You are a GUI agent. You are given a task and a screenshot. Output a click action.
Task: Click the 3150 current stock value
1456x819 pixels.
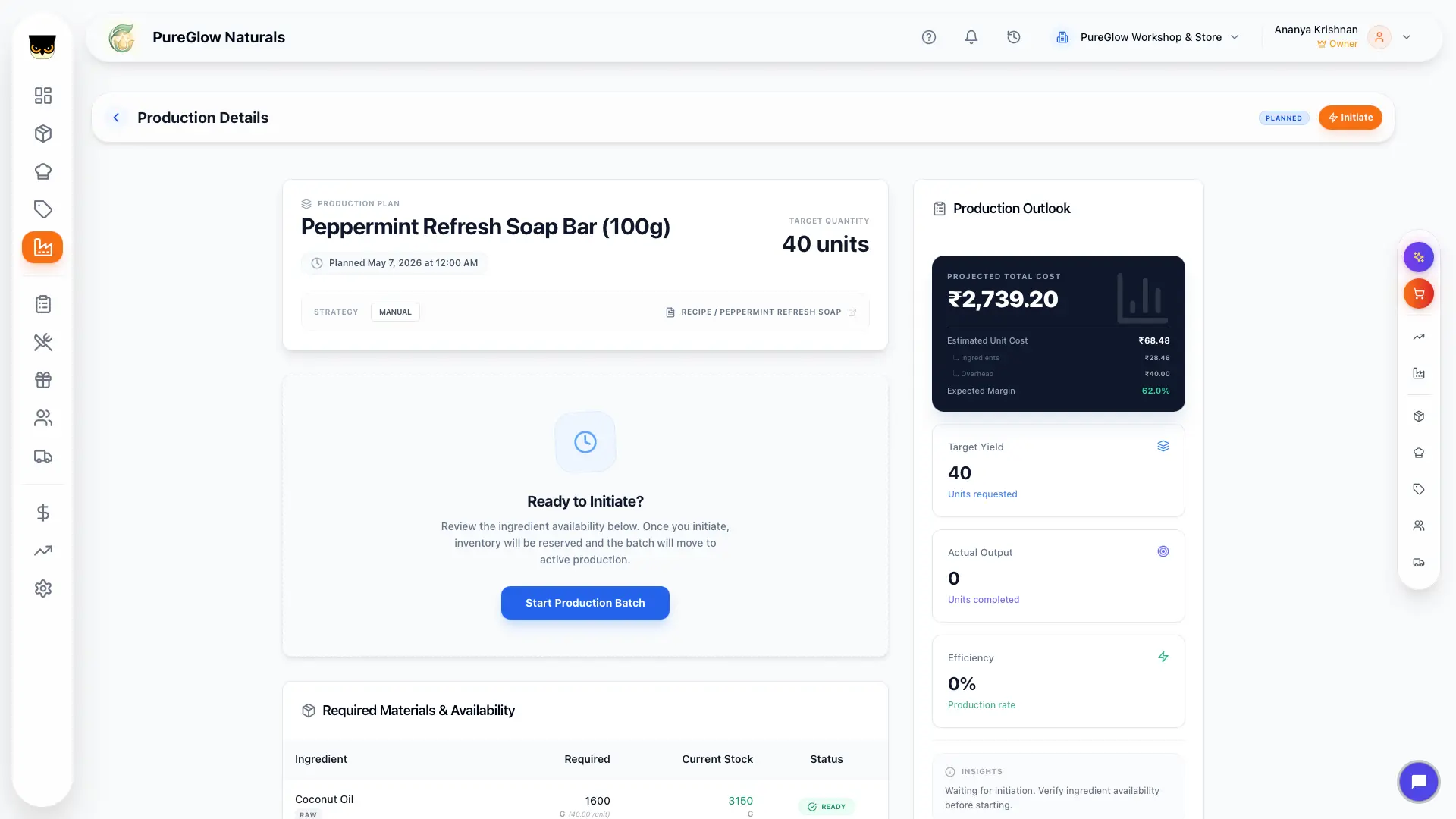(x=740, y=801)
